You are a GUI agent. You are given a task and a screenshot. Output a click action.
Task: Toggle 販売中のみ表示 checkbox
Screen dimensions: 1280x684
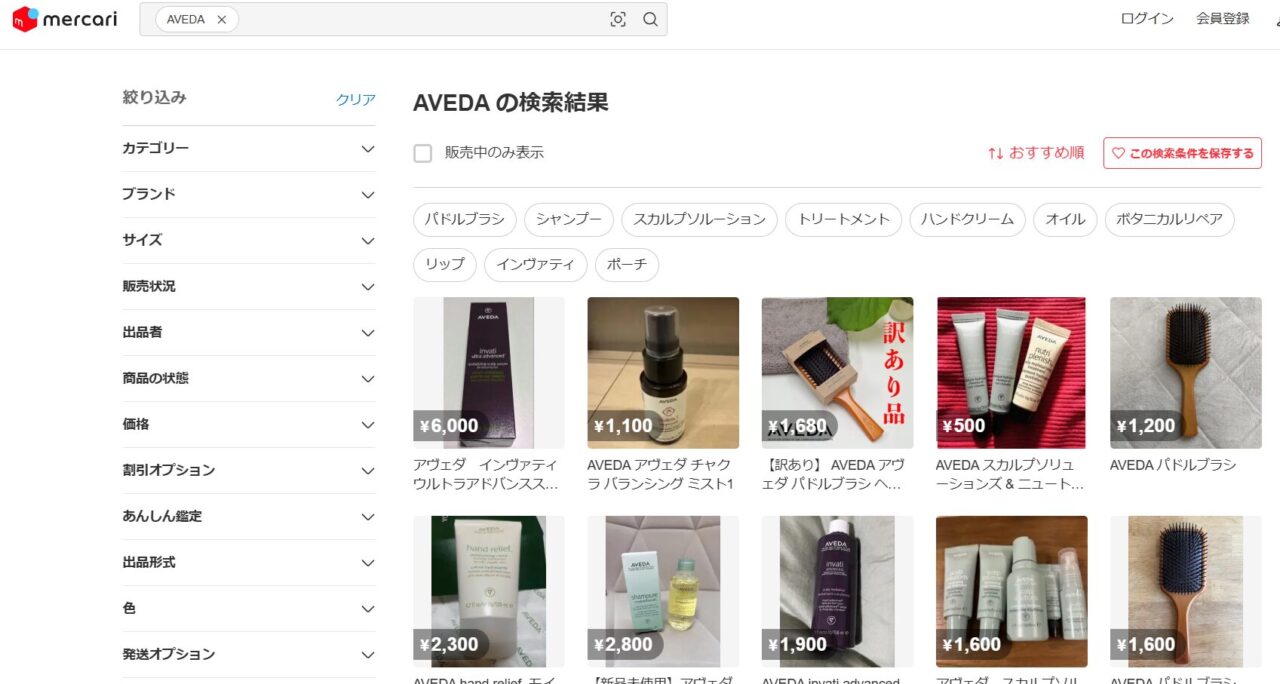coord(423,153)
